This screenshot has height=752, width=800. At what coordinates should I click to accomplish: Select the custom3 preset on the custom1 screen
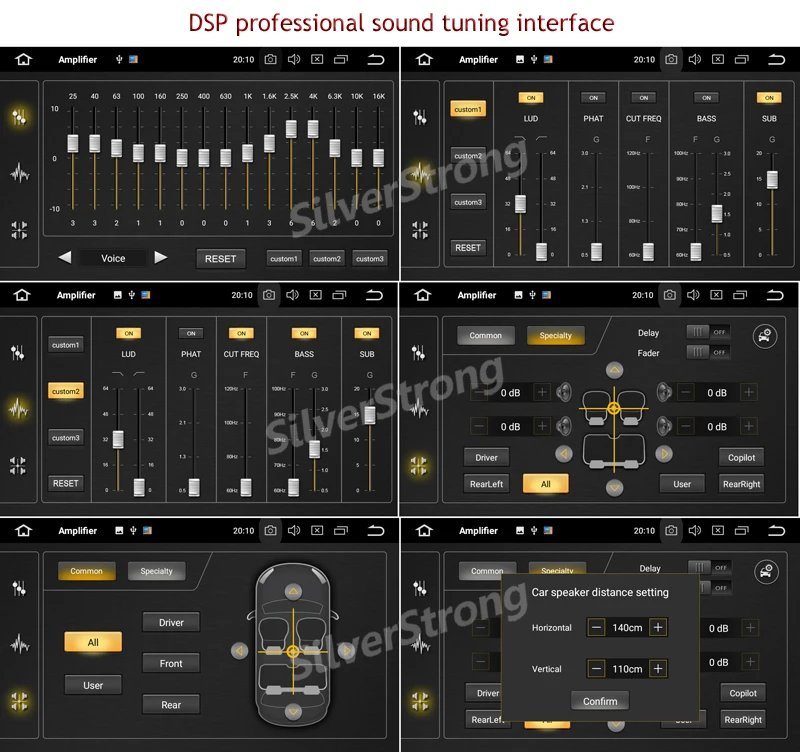468,202
